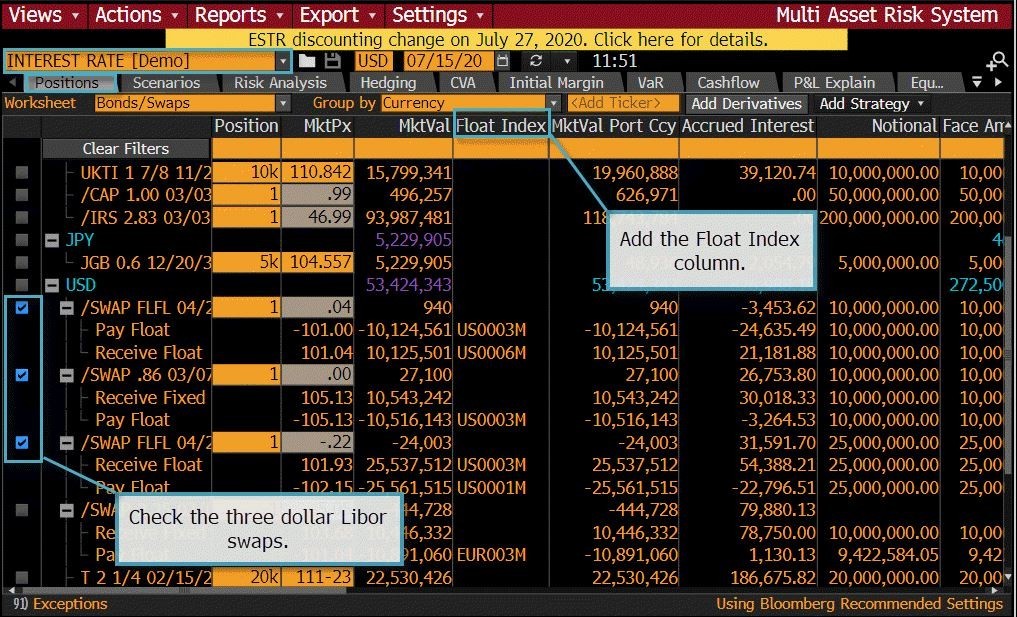The height and width of the screenshot is (617, 1017).
Task: Uncheck the first /SWAP FLFL checkbox
Action: tap(22, 308)
